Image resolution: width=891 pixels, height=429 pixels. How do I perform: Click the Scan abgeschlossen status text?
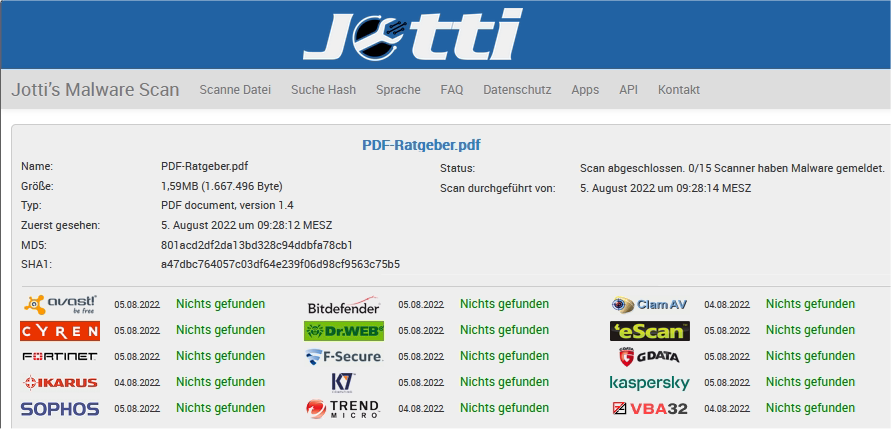732,168
